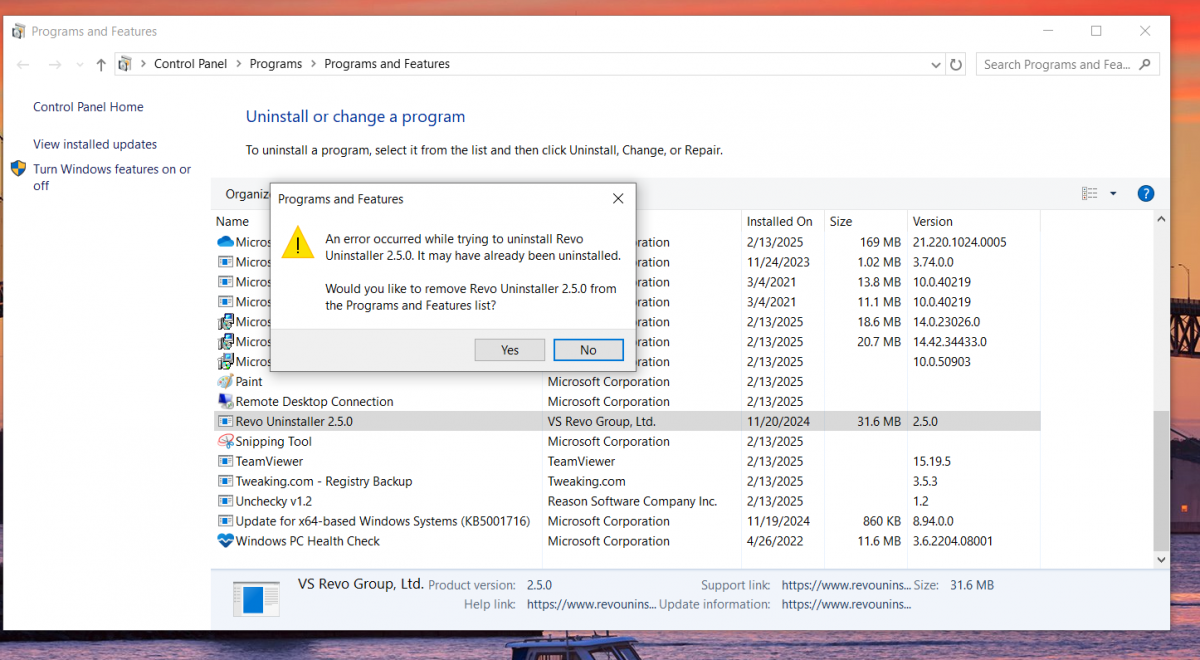The height and width of the screenshot is (660, 1200).
Task: Click the version cell 14.42.34433.0
Action: tap(950, 342)
